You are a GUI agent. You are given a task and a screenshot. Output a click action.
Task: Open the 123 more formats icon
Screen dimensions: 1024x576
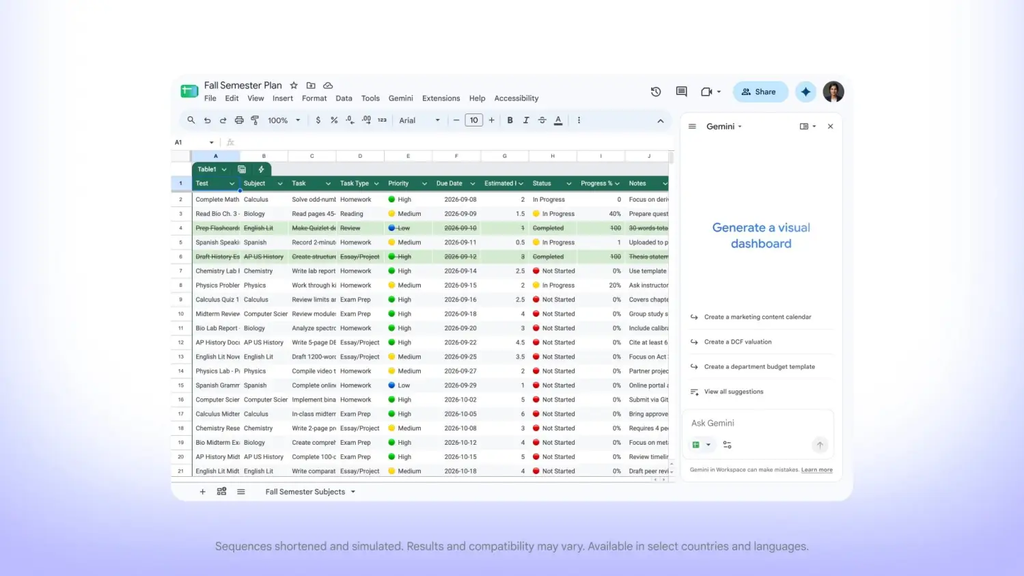(382, 120)
